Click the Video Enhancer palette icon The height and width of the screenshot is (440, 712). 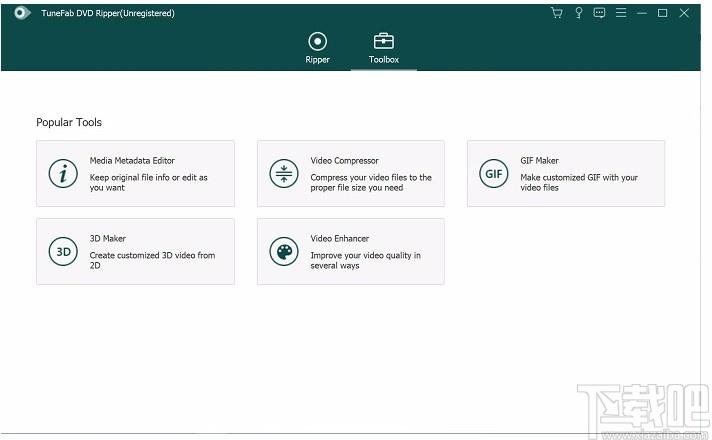[284, 252]
